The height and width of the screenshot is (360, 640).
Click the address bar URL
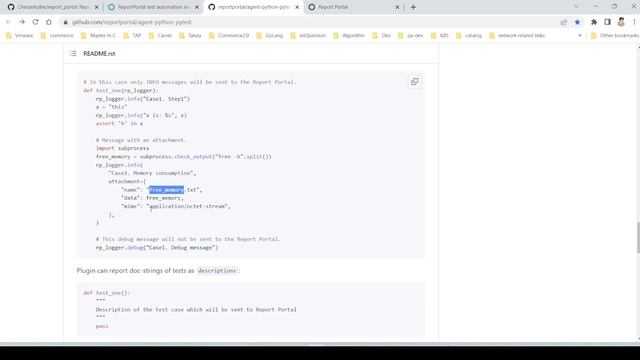coord(131,22)
